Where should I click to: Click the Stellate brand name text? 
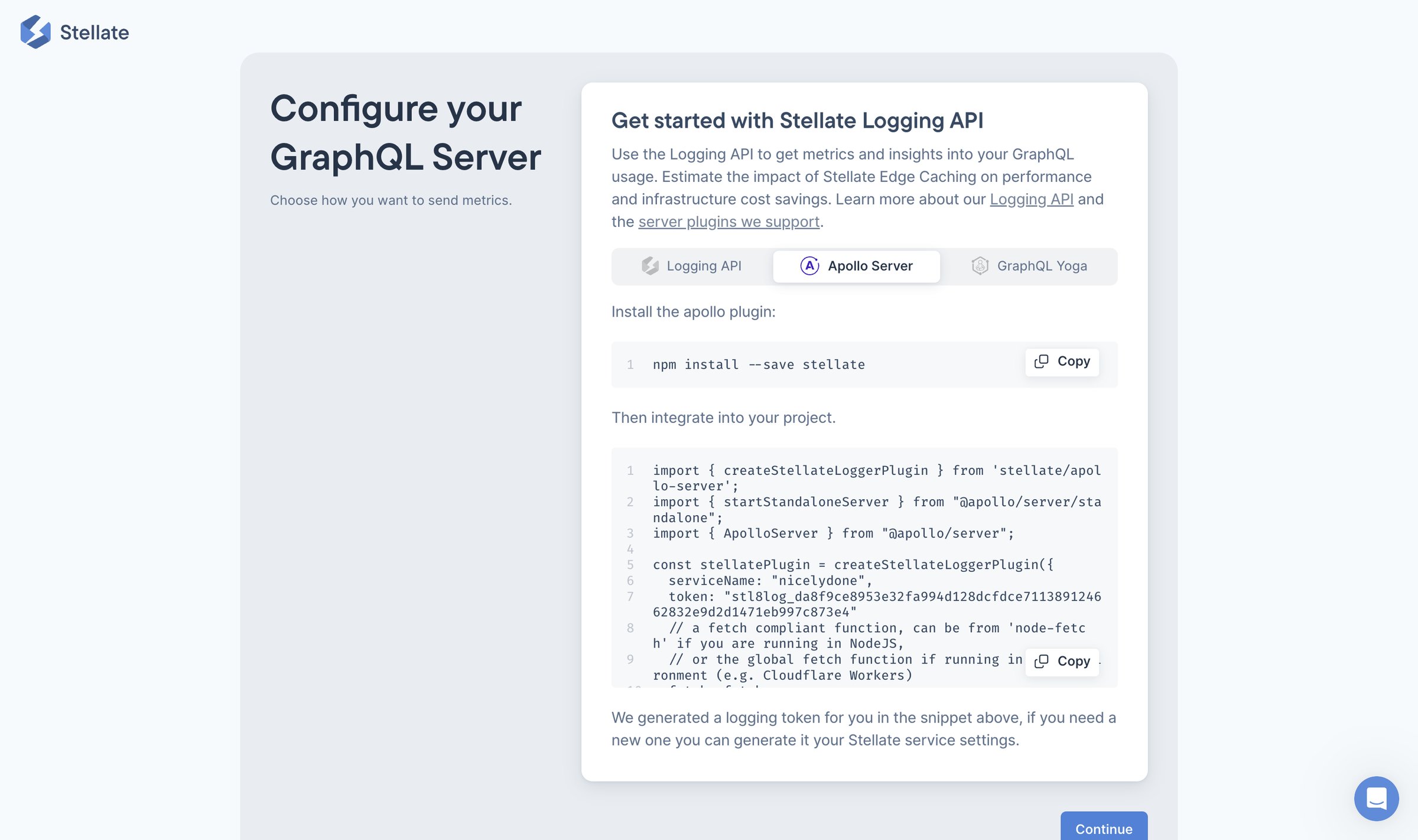point(95,32)
